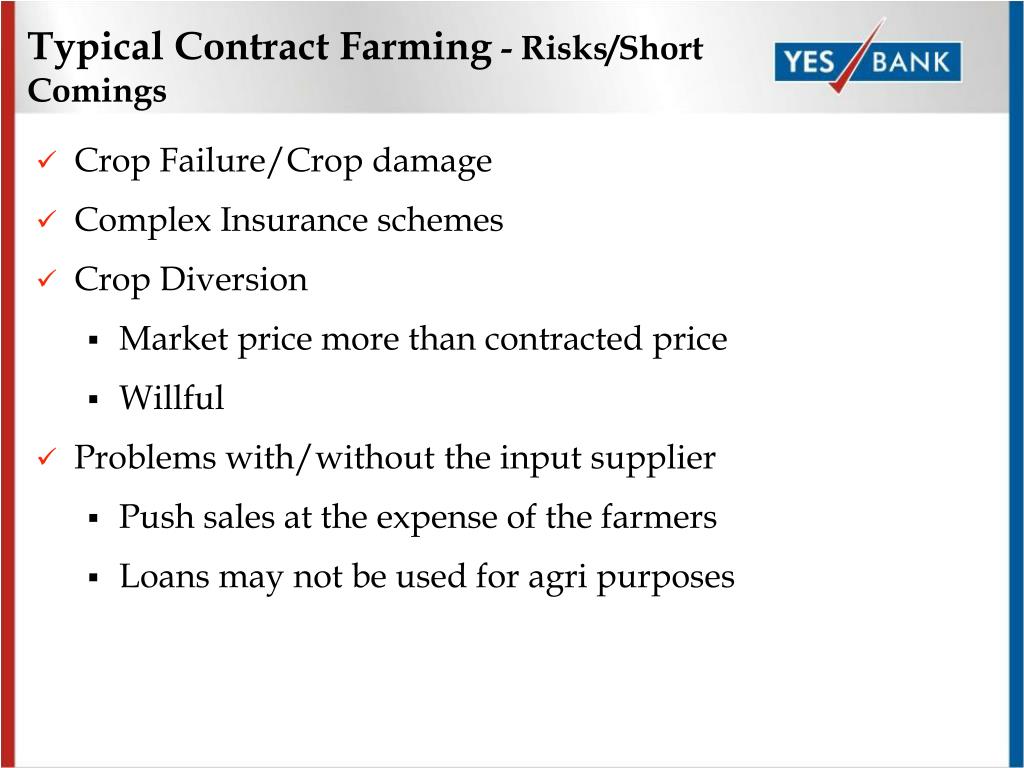Click square bullet before Willful
This screenshot has height=768, width=1024.
(x=93, y=400)
